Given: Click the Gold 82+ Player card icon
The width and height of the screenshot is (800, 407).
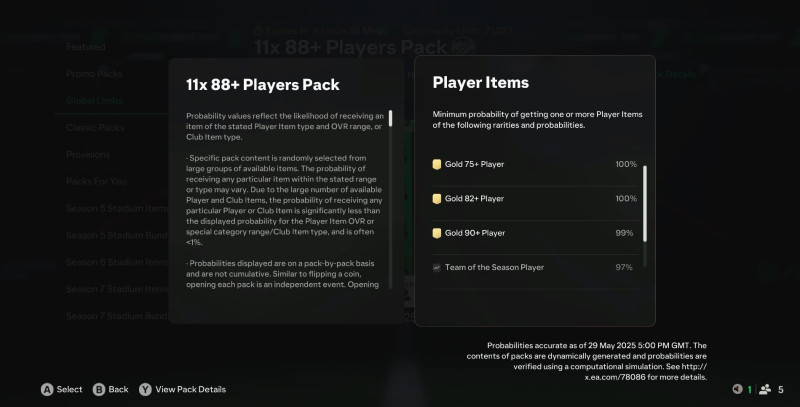Looking at the screenshot, I should (437, 199).
